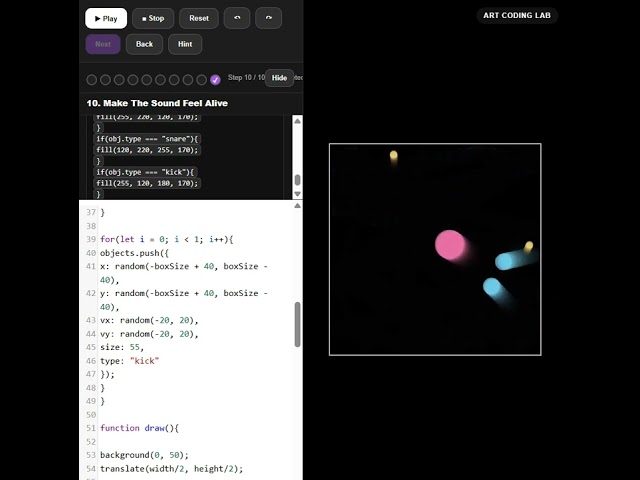The image size is (640, 480).
Task: Click the checked tenth step circle
Action: coord(216,80)
